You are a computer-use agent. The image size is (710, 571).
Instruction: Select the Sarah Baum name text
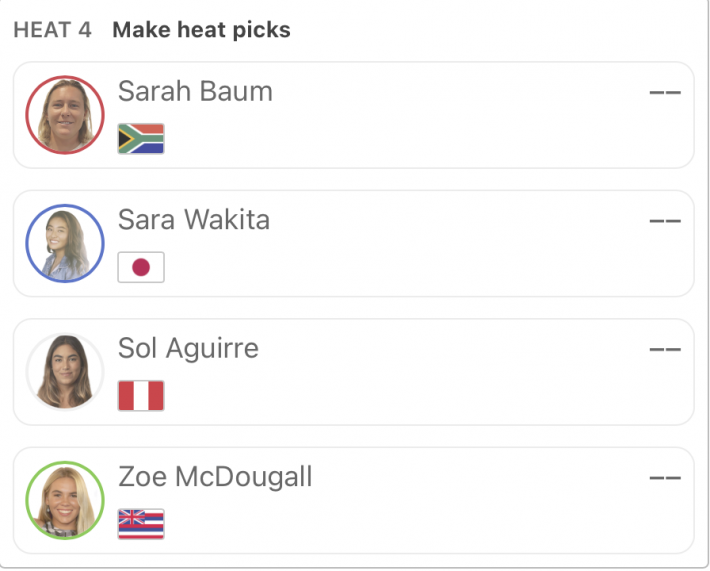(x=195, y=91)
